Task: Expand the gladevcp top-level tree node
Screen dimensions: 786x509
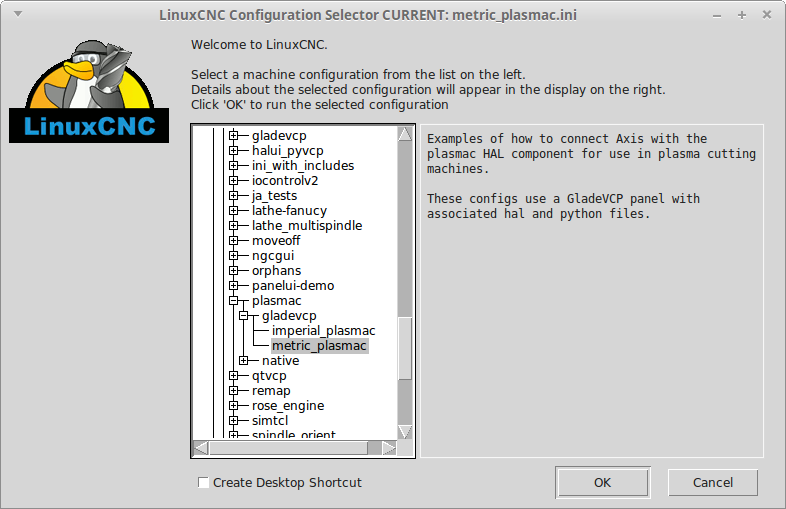Action: pyautogui.click(x=234, y=135)
